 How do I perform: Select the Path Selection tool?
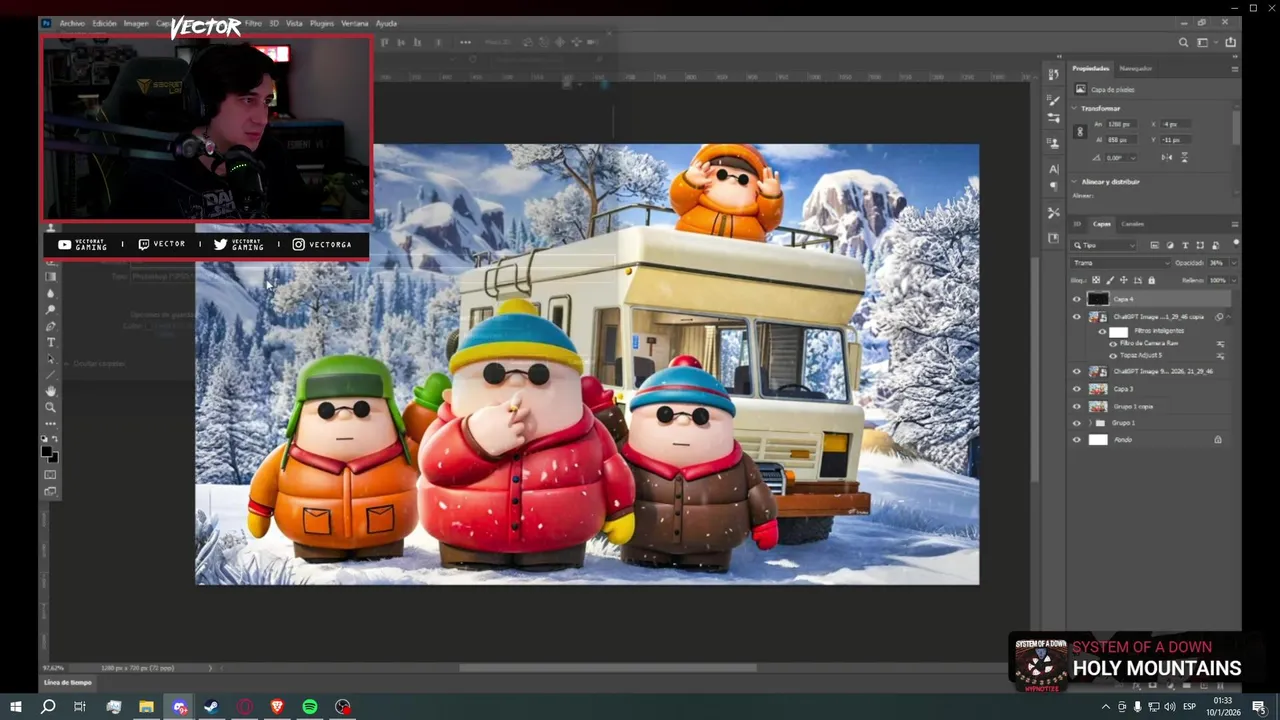click(x=51, y=358)
